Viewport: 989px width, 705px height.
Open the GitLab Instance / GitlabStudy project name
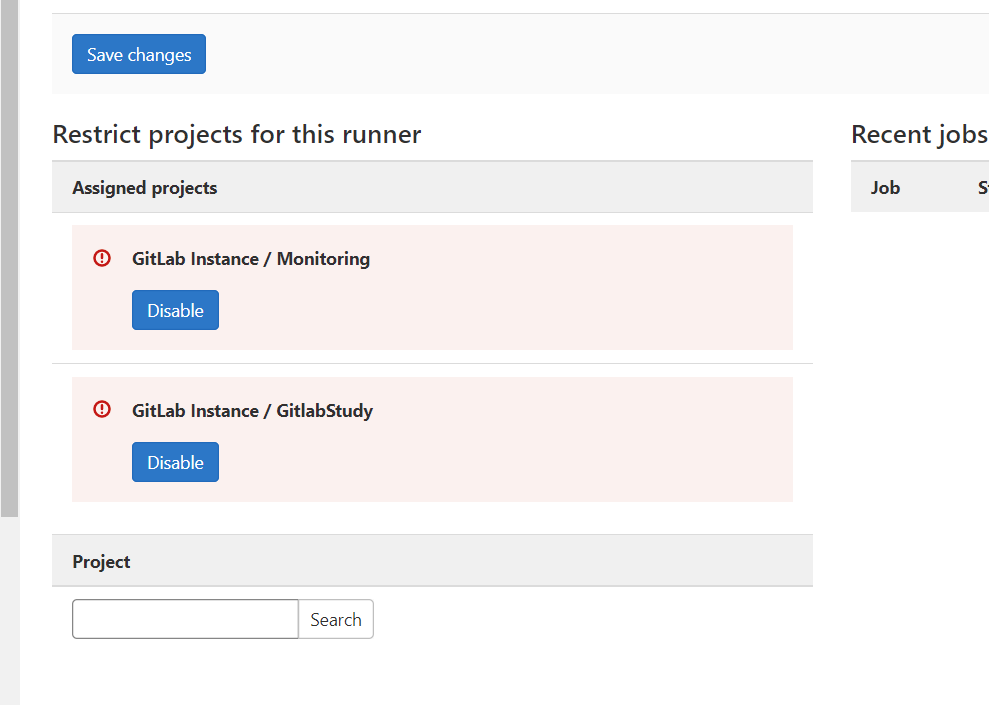pos(253,410)
